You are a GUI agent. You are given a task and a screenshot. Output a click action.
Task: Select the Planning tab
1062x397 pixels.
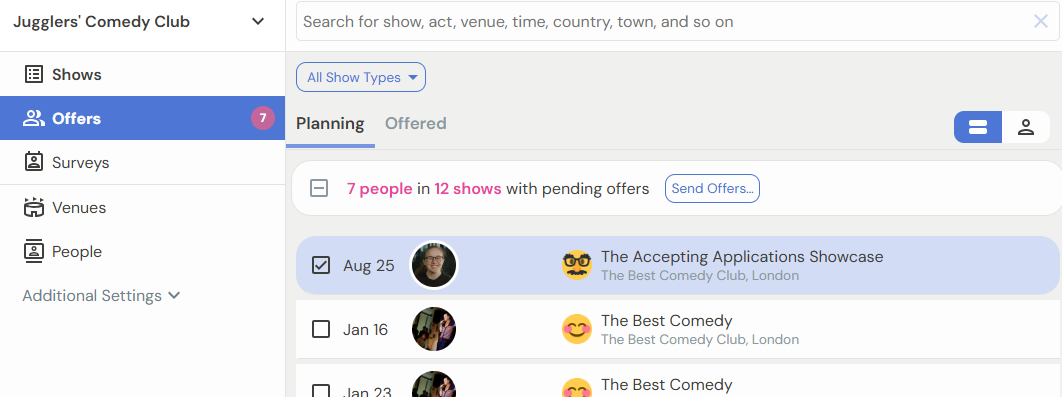331,123
